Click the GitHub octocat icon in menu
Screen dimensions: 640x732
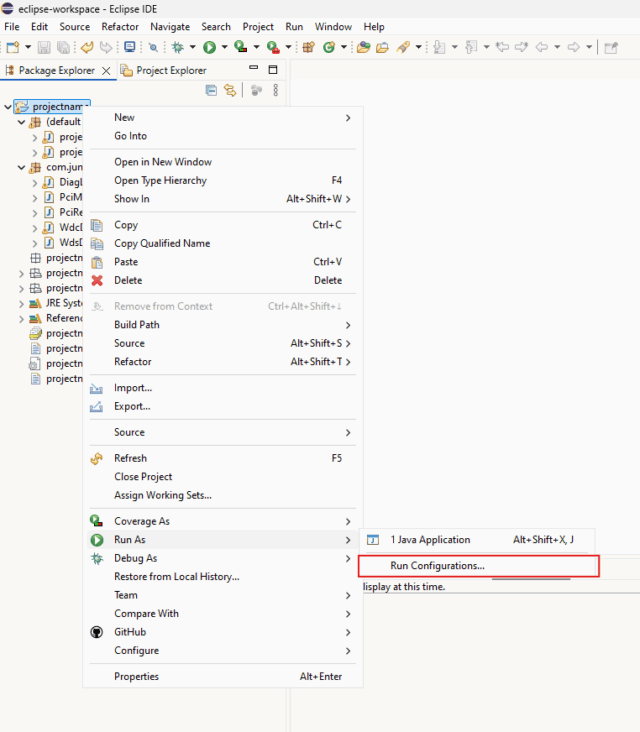coord(97,632)
